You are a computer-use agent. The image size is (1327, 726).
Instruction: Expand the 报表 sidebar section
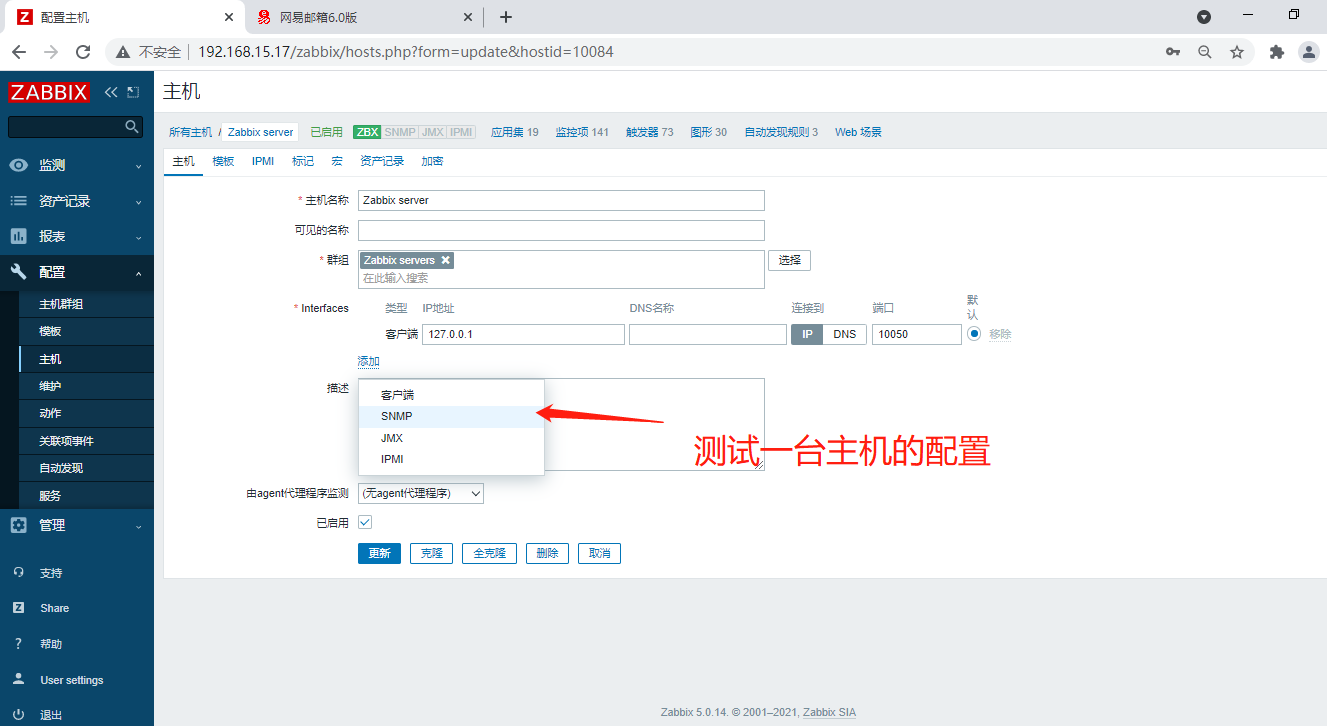coord(77,236)
